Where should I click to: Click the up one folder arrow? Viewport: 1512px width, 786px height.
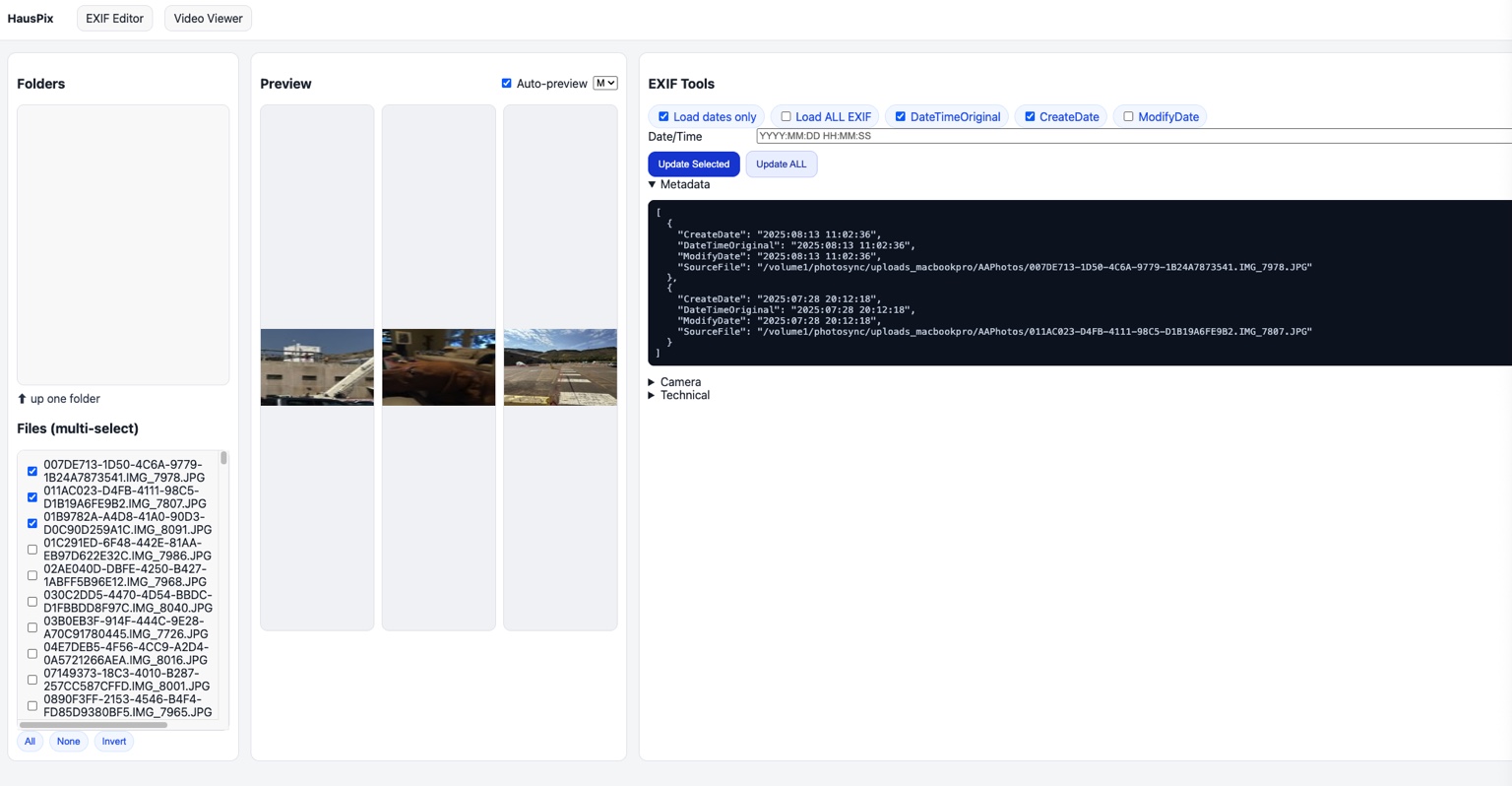[22, 399]
